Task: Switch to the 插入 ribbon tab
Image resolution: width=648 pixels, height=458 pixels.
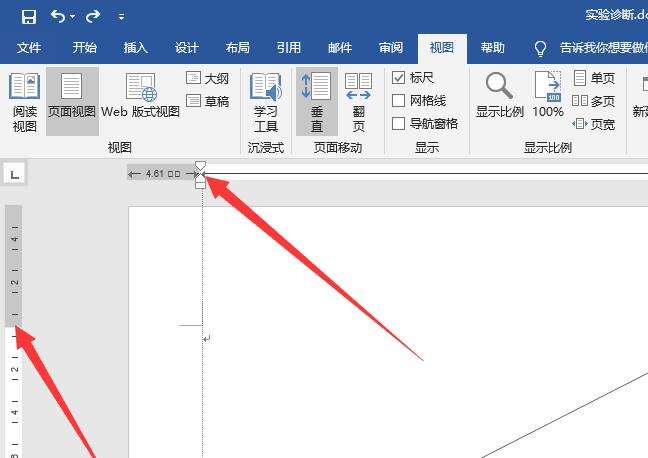Action: [x=136, y=48]
